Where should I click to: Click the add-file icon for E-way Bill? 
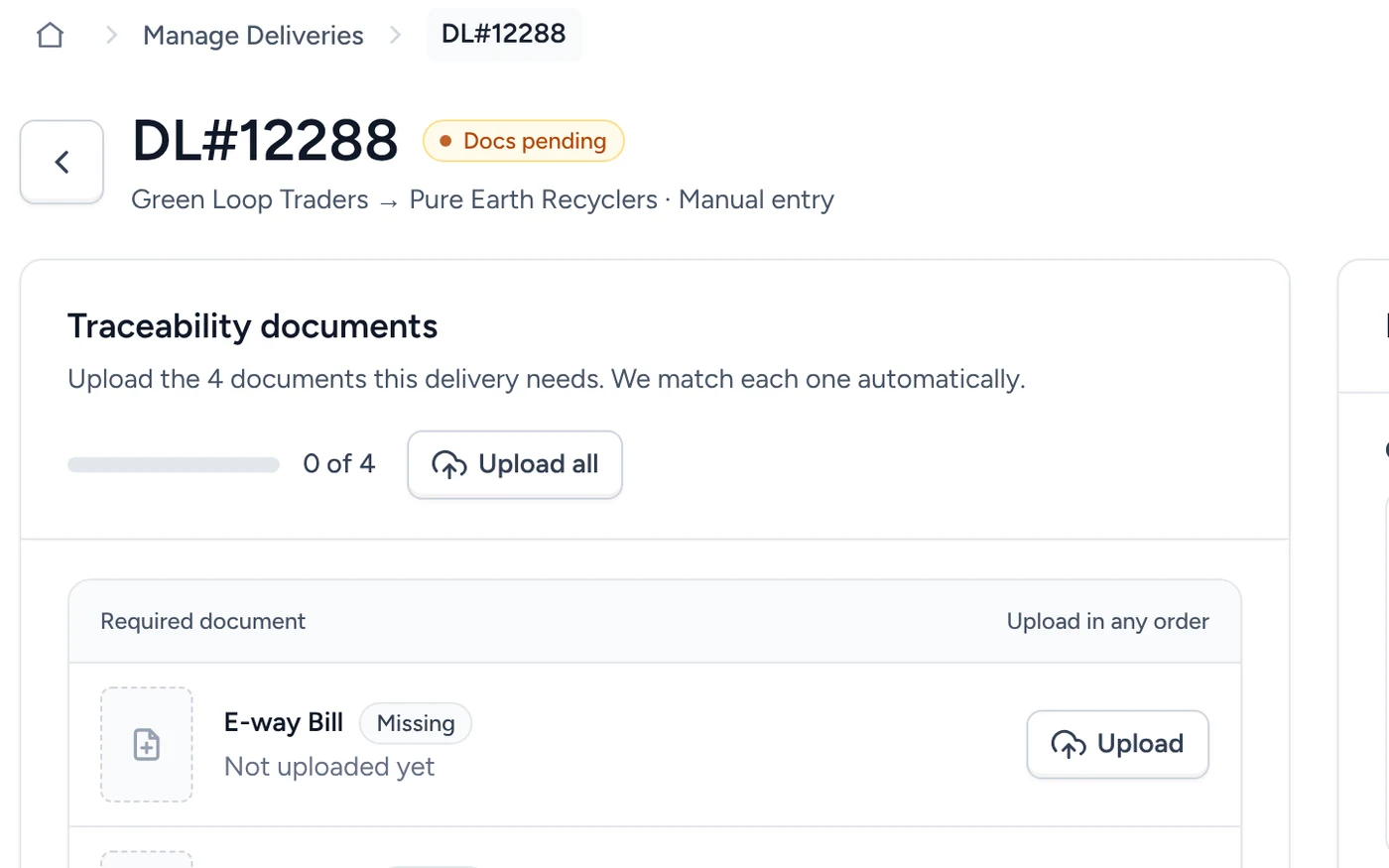tap(147, 744)
